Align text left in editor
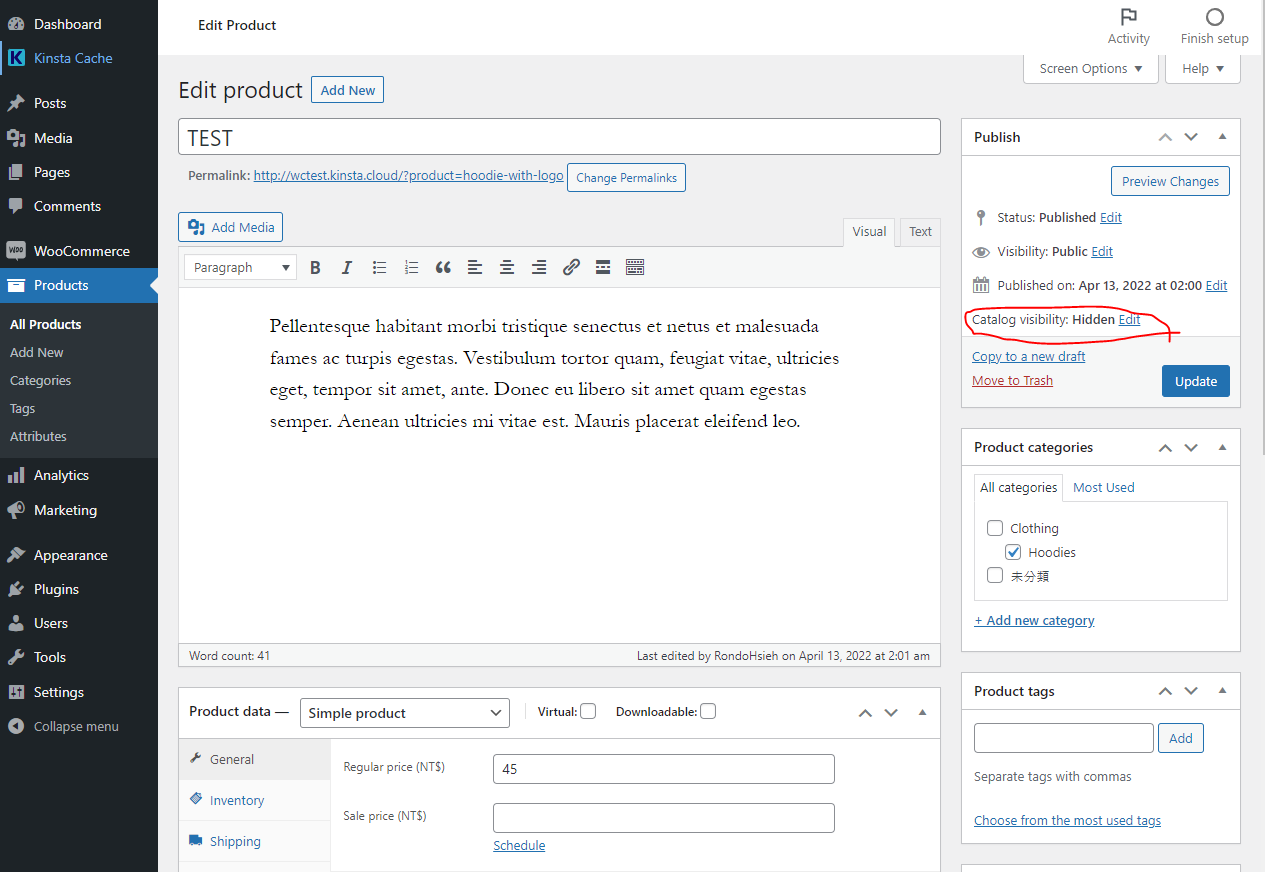 [475, 267]
